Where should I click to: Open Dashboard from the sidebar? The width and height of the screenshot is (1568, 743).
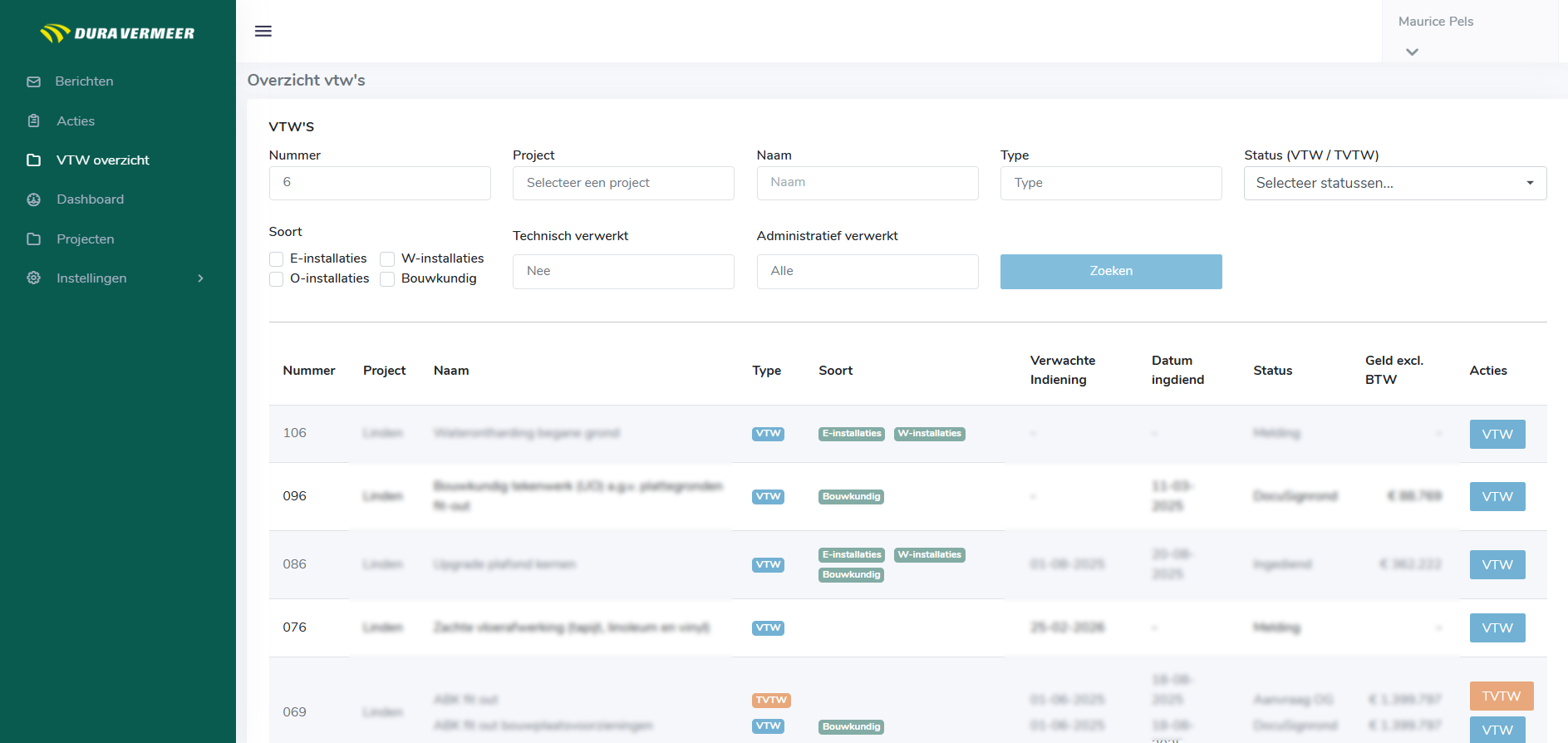coord(90,199)
